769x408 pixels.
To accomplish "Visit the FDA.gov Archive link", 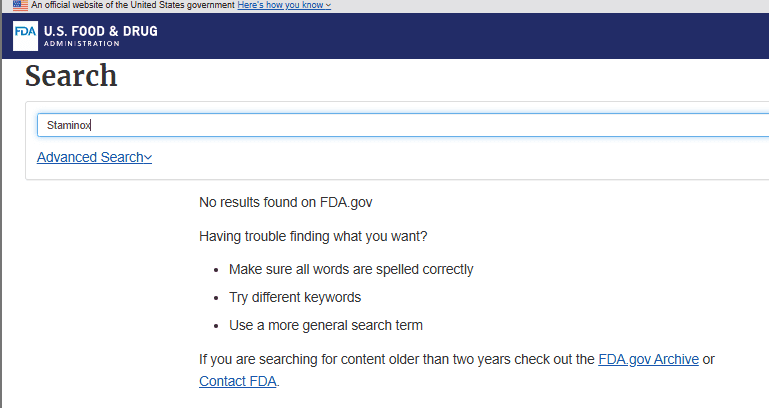I will [x=648, y=359].
